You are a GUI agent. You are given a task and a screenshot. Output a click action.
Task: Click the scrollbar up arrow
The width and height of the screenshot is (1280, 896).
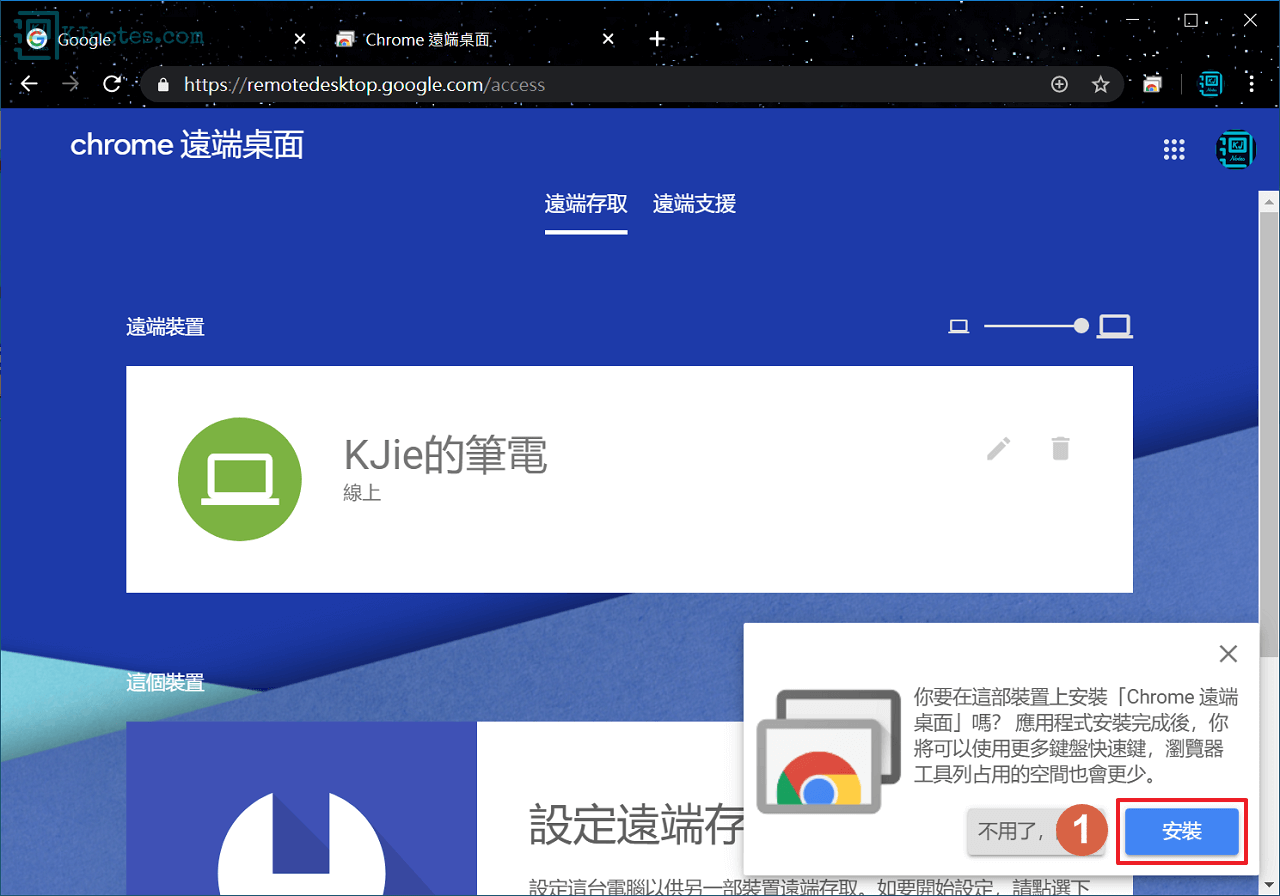1267,200
